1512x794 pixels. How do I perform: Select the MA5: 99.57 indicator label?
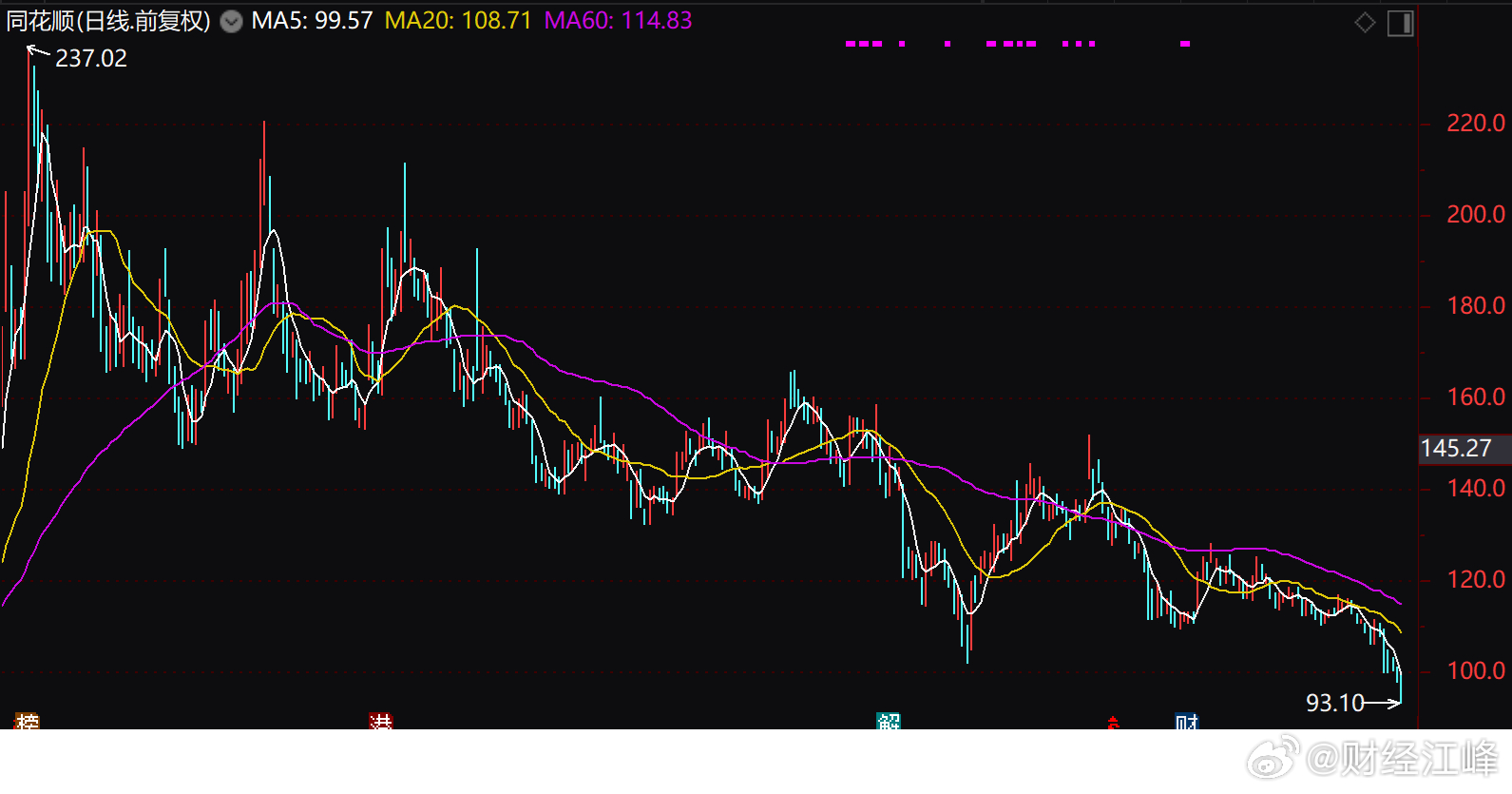[312, 21]
